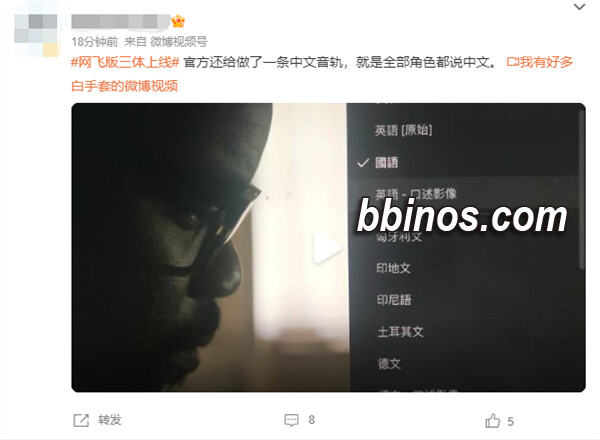Select 印尼語 audio language
The width and height of the screenshot is (600, 440).
pos(394,300)
